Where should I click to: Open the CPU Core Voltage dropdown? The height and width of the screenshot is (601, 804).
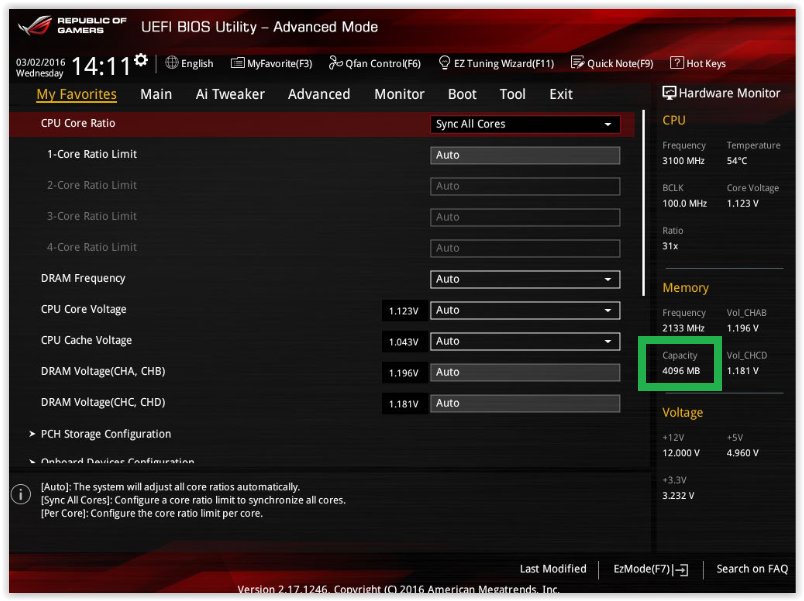(524, 310)
